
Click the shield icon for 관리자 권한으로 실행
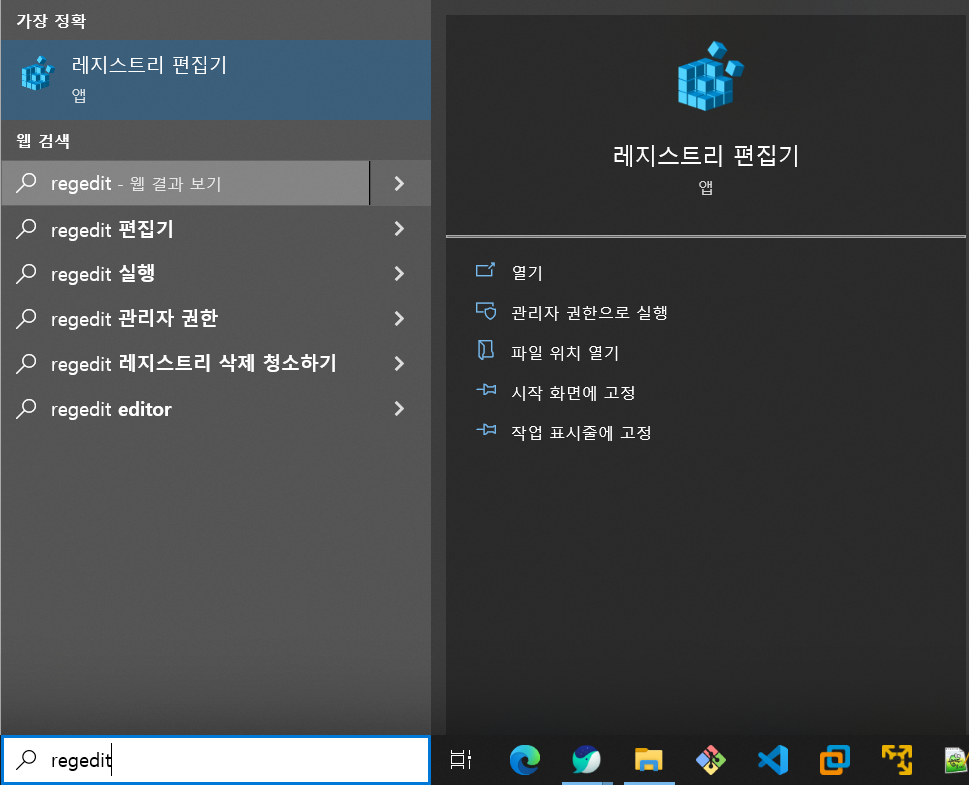coord(486,310)
